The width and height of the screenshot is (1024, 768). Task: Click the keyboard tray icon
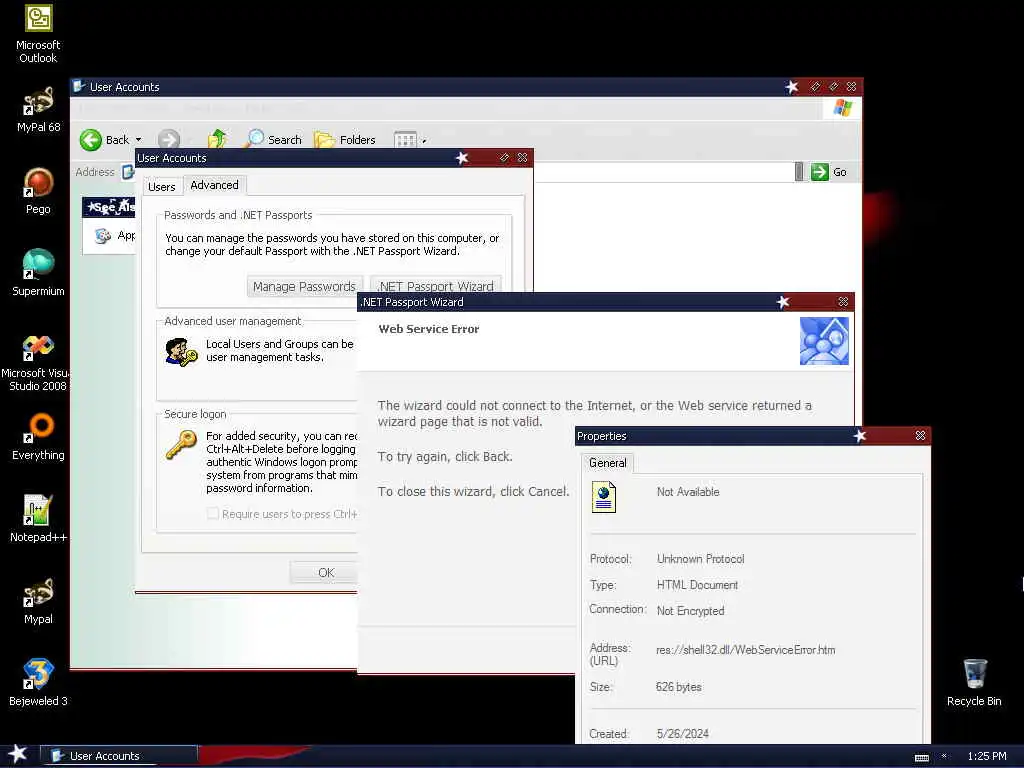[x=921, y=757]
